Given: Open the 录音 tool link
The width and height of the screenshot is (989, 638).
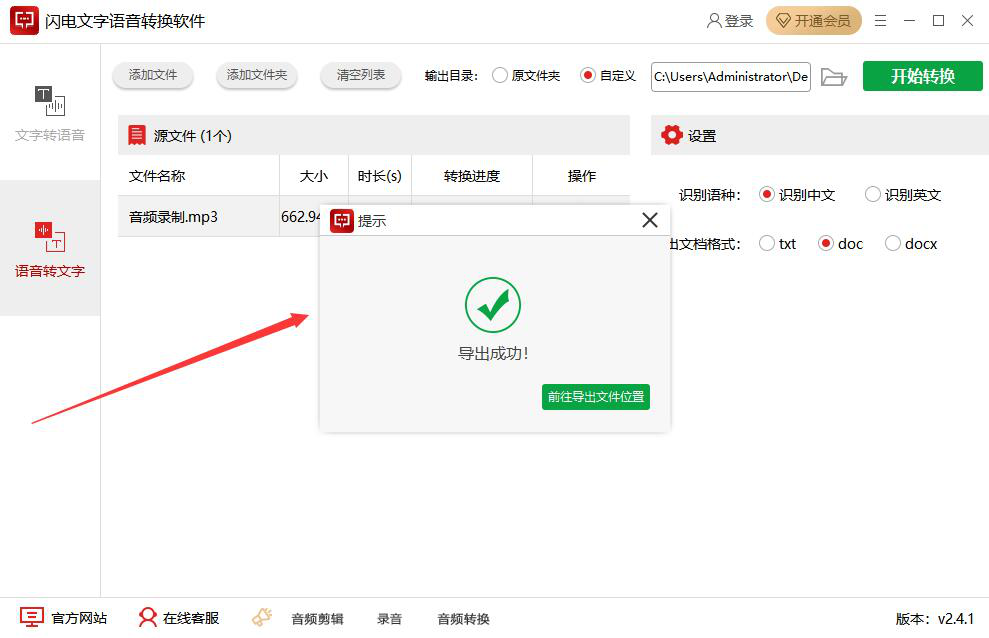Looking at the screenshot, I should point(389,618).
